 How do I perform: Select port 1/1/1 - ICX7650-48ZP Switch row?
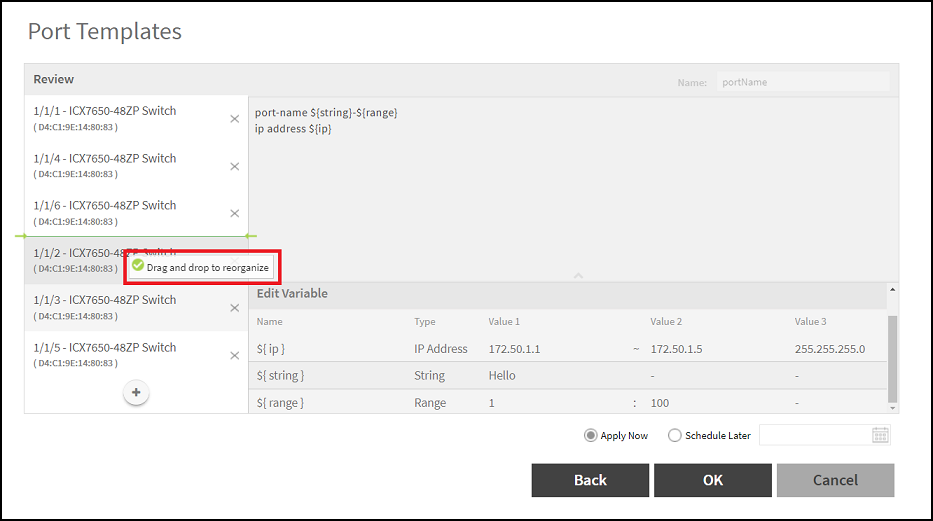[x=136, y=118]
